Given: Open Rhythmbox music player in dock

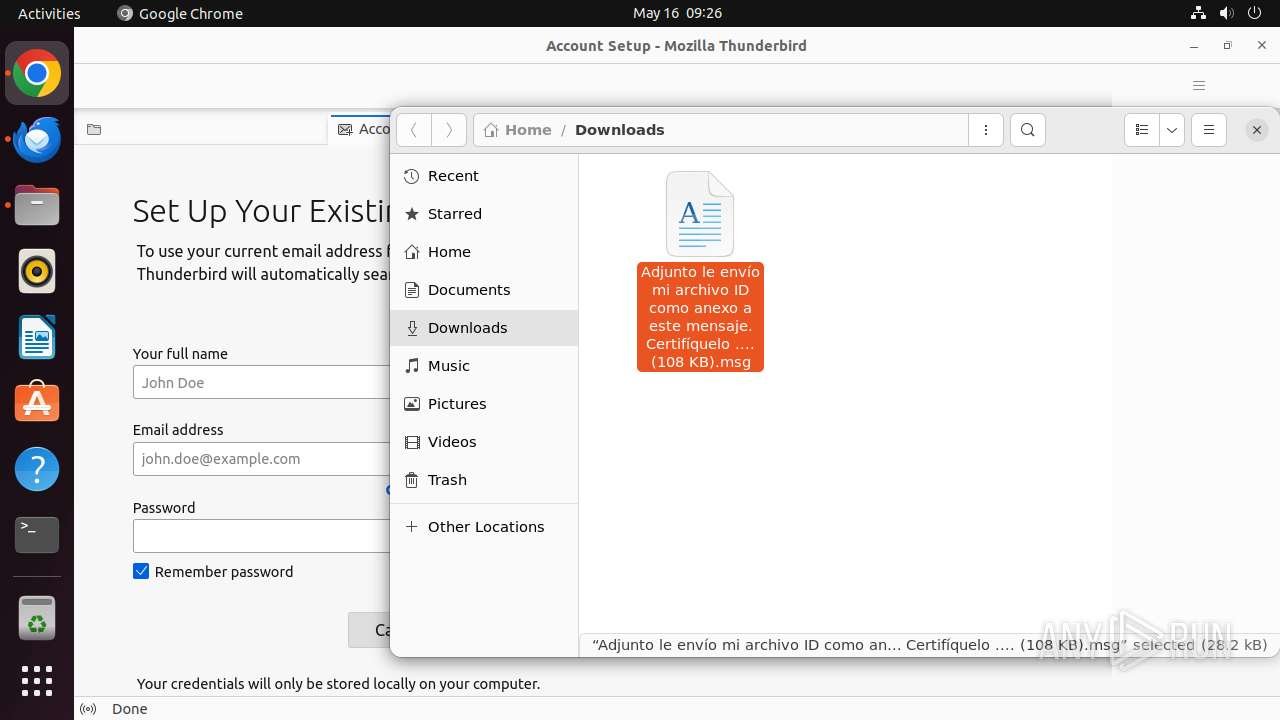Looking at the screenshot, I should [37, 271].
